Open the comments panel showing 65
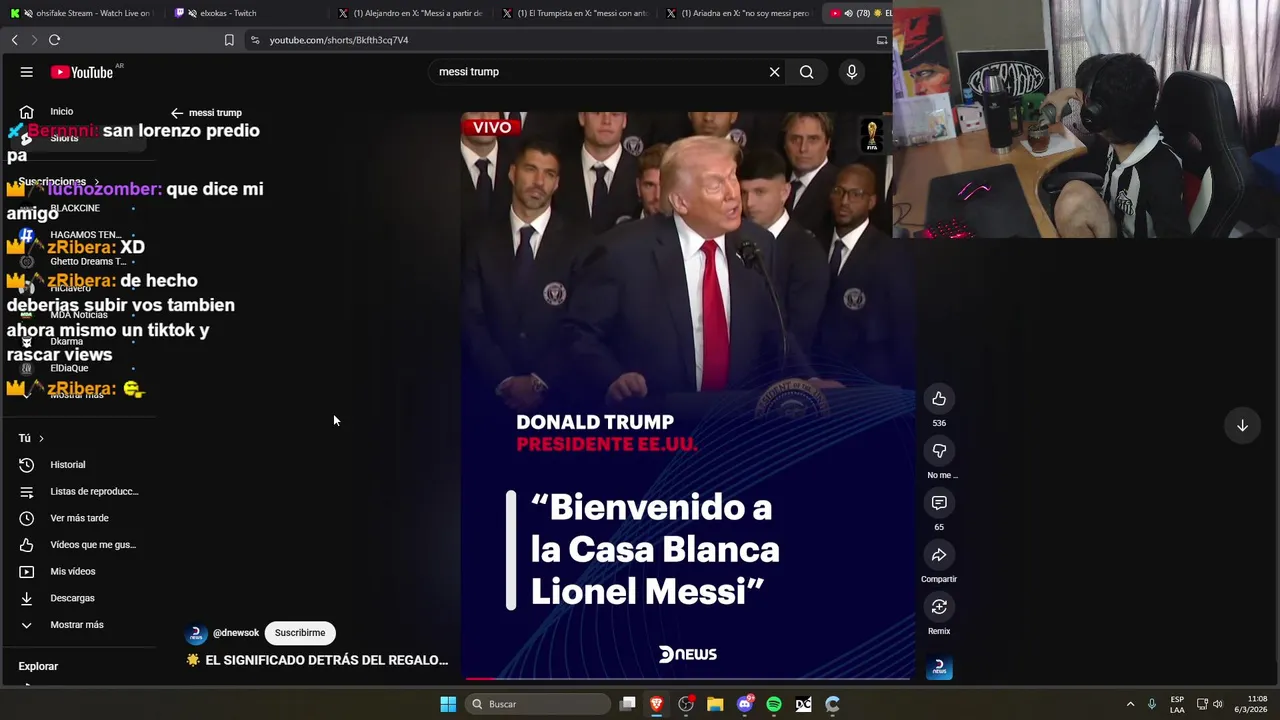The height and width of the screenshot is (720, 1280). (939, 503)
